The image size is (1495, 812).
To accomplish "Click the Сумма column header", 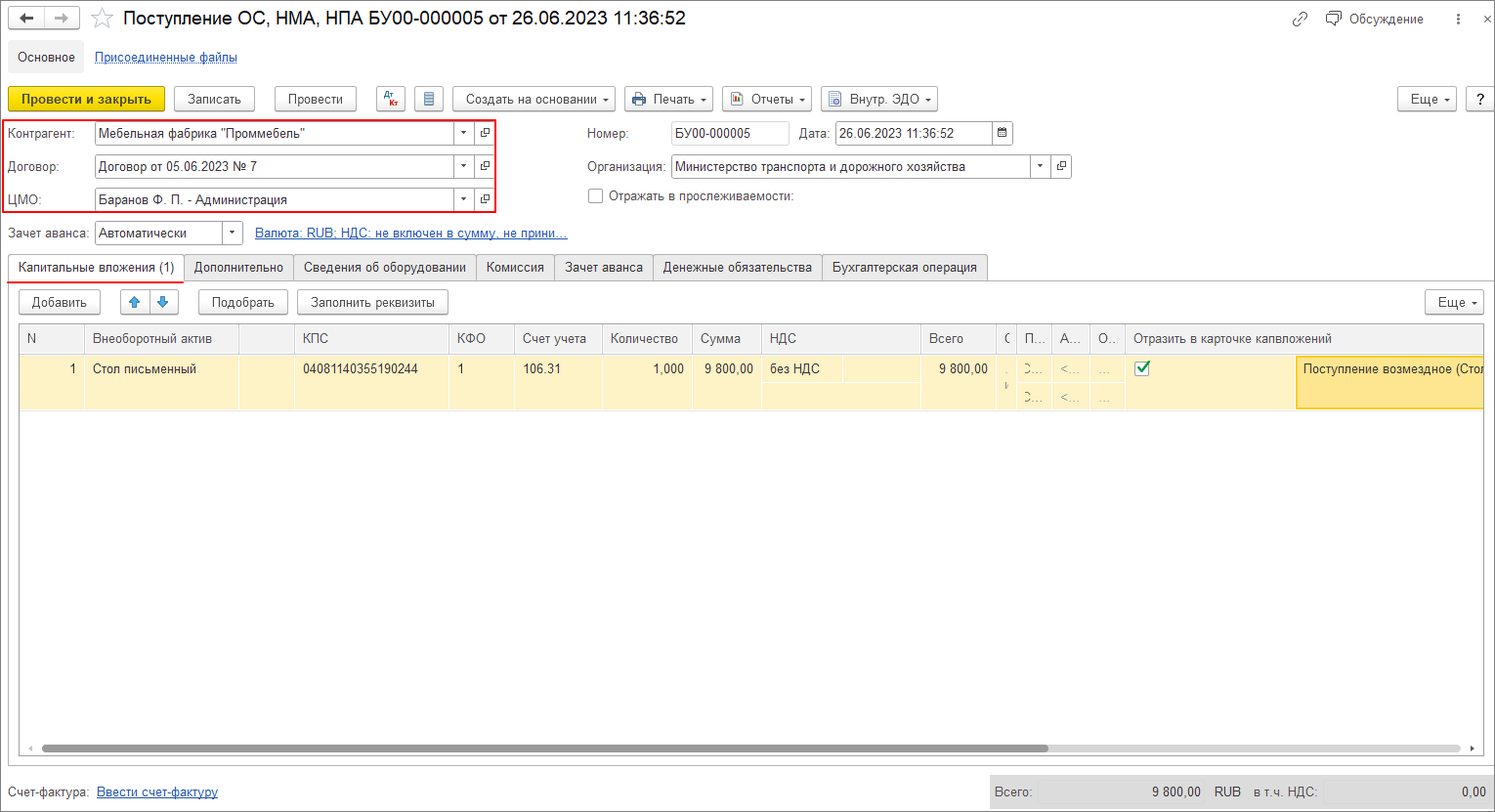I will point(726,338).
